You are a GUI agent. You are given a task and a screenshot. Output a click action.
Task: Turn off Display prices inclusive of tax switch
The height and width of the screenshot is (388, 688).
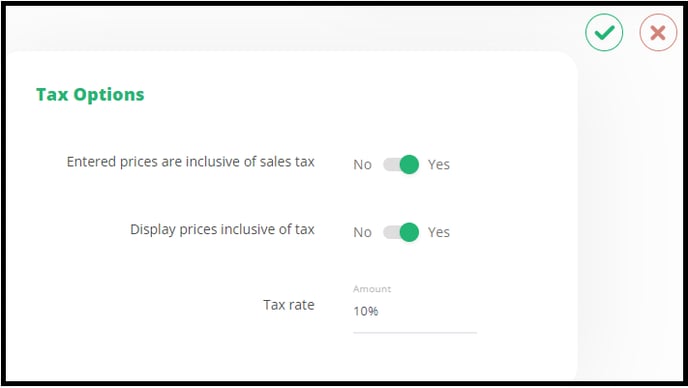pyautogui.click(x=401, y=232)
